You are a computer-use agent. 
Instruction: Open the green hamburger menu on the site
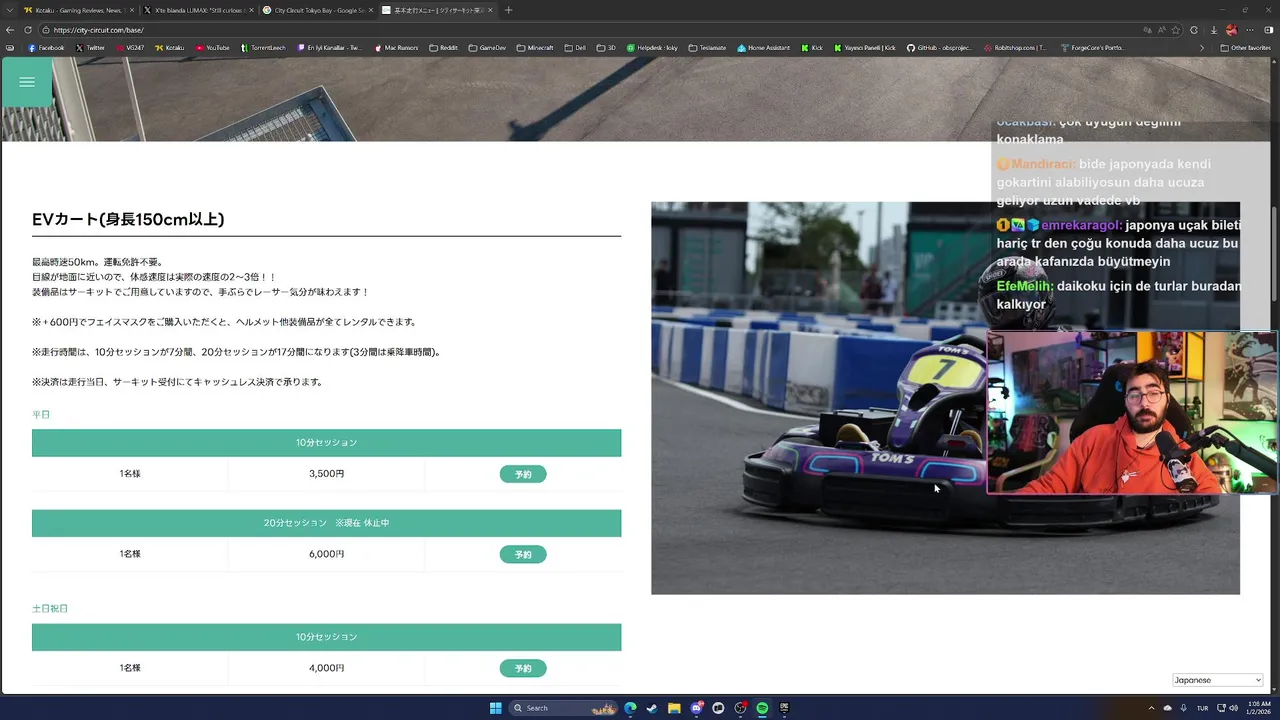click(27, 82)
